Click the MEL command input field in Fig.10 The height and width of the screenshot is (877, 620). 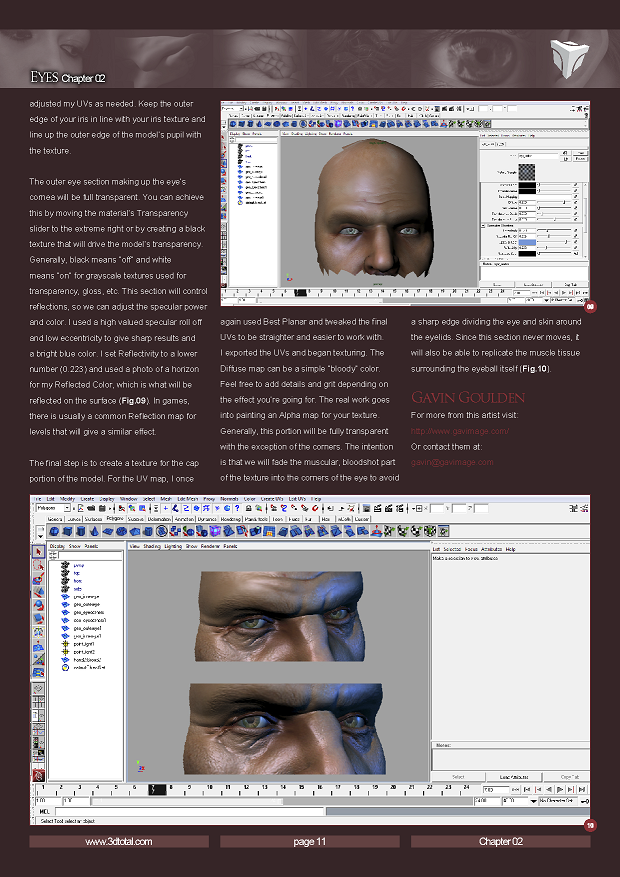pyautogui.click(x=189, y=811)
